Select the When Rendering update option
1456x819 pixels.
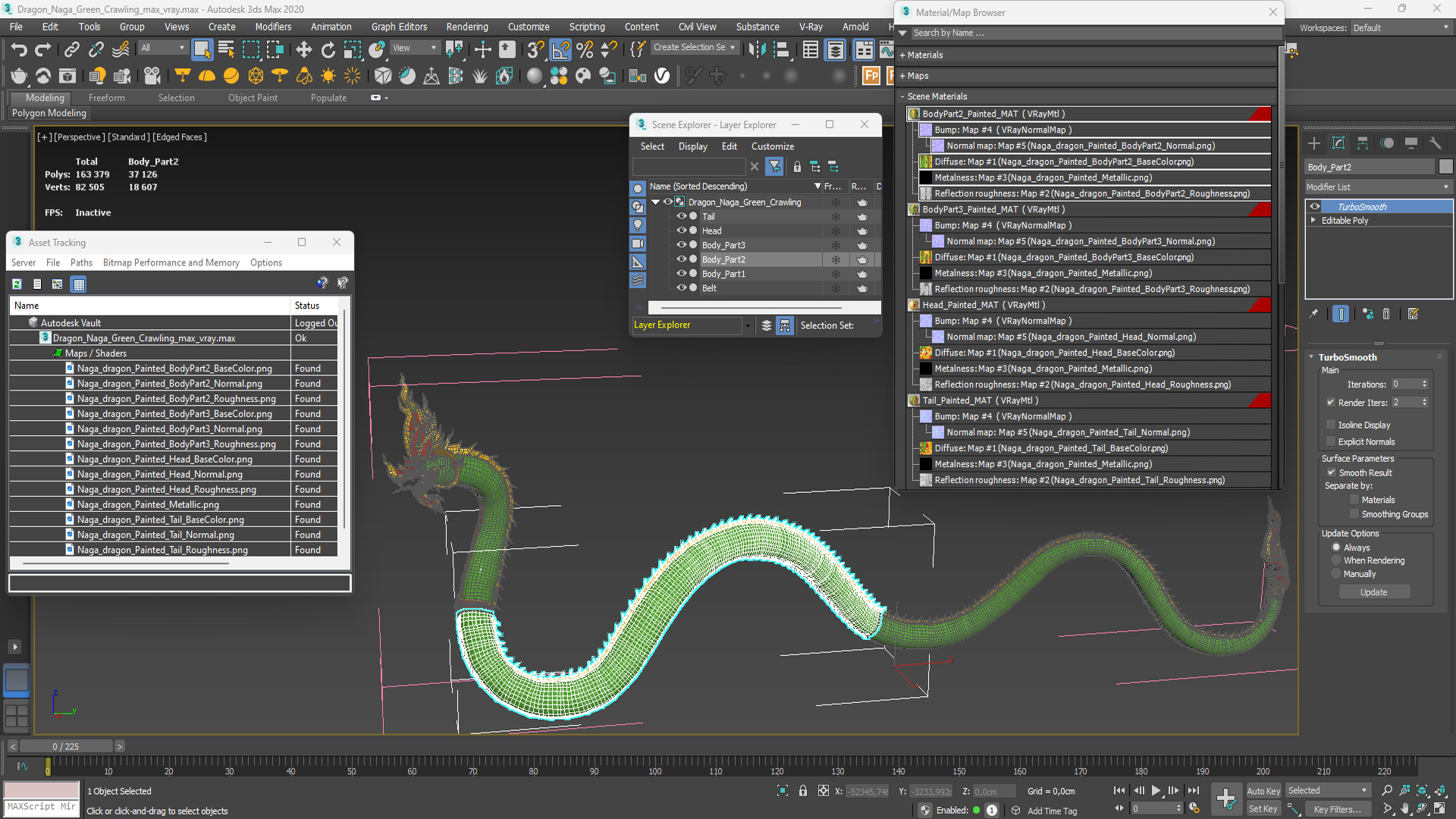(x=1336, y=561)
